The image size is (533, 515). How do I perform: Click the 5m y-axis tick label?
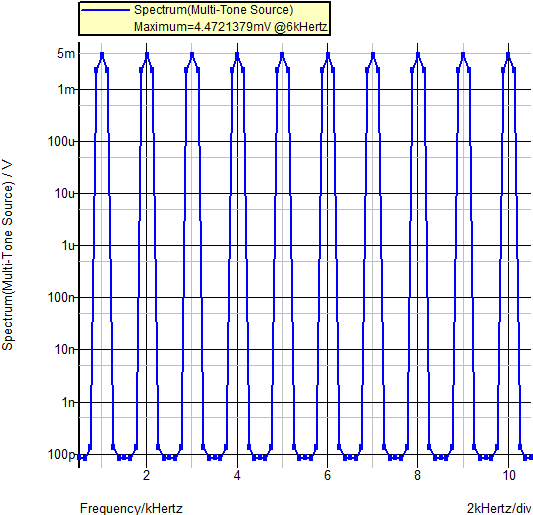[x=66, y=53]
